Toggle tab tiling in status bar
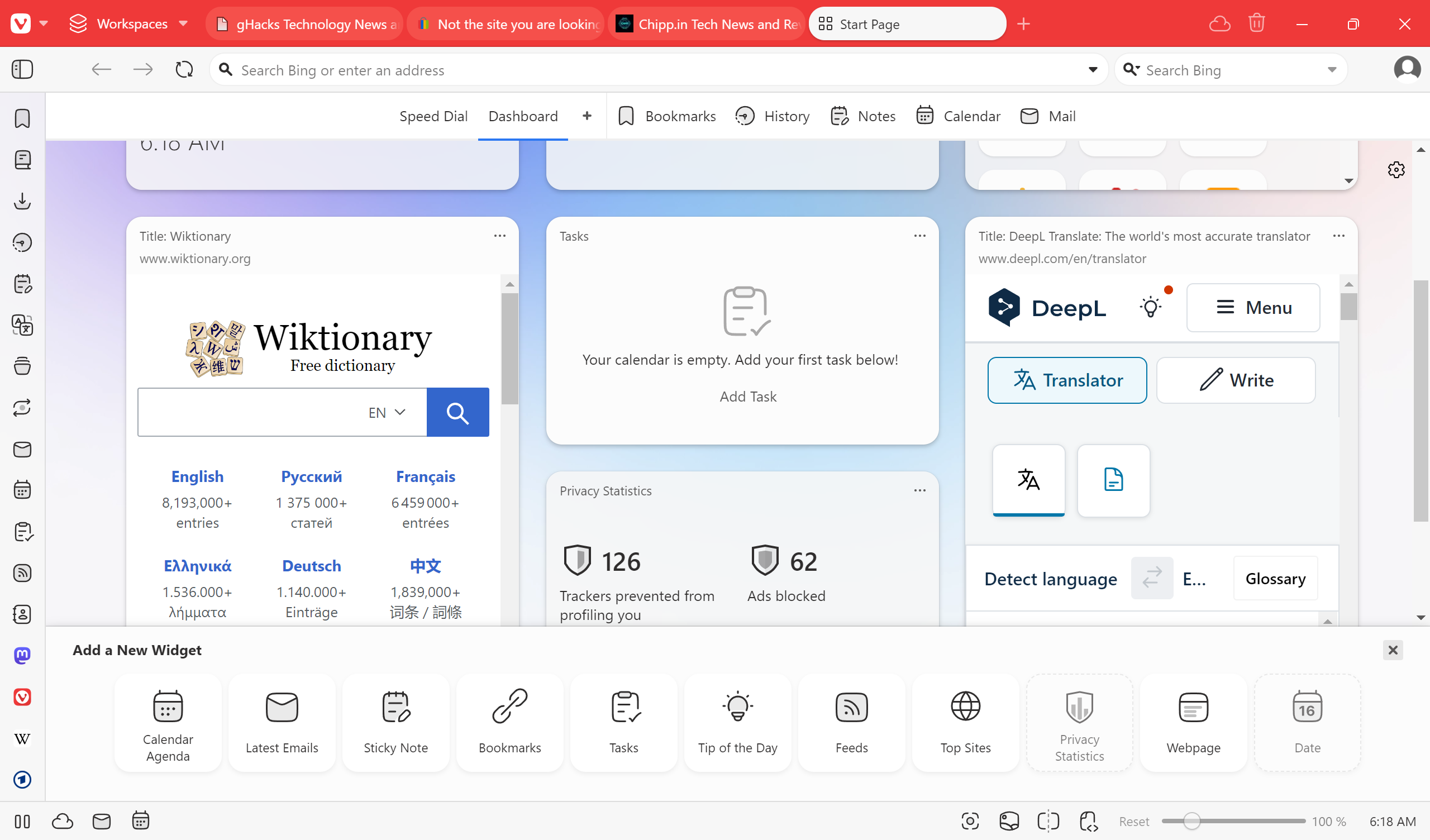Screen dimensions: 1430x840 (x=1048, y=820)
